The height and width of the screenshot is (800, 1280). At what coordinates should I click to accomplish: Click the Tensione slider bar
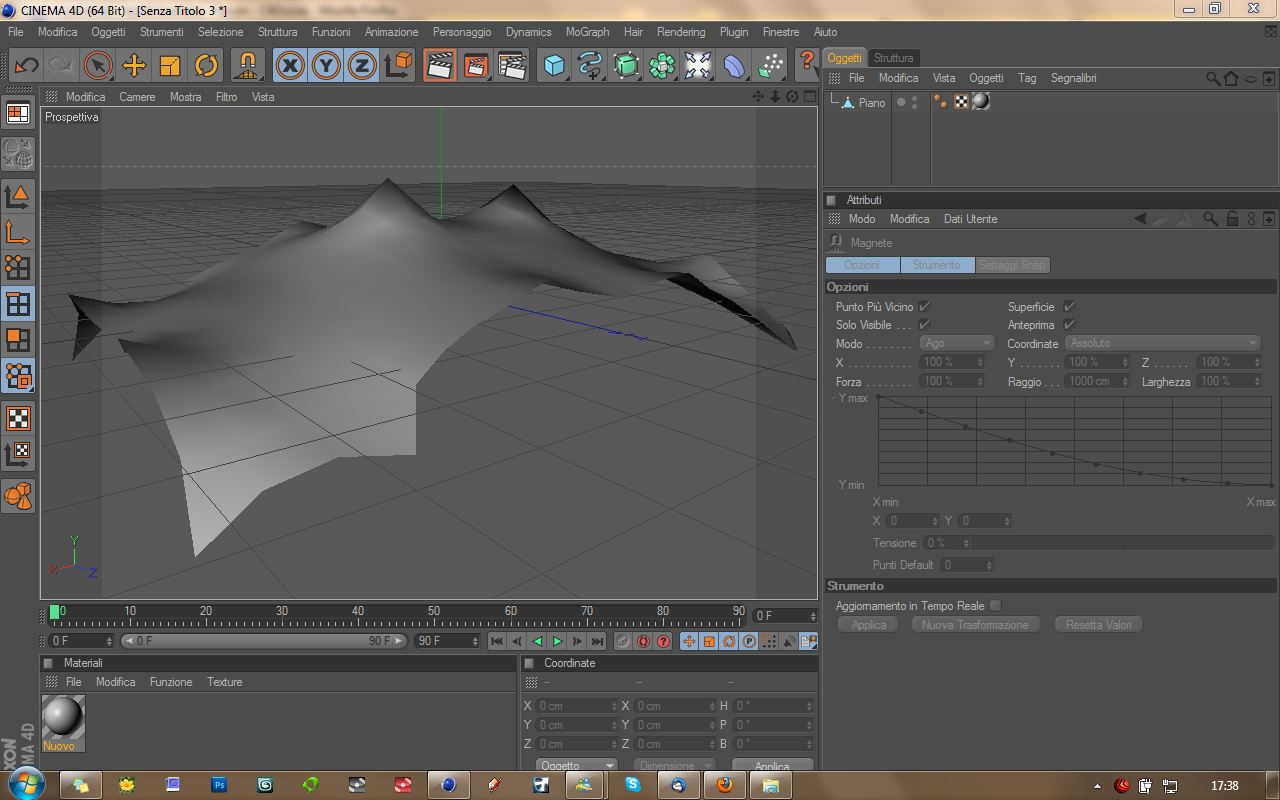1123,543
